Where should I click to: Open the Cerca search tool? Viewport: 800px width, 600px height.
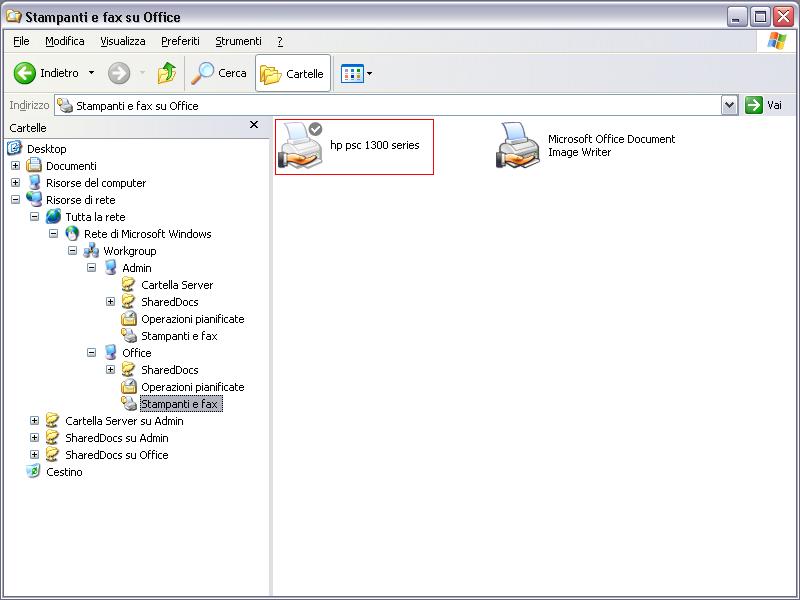pyautogui.click(x=219, y=73)
